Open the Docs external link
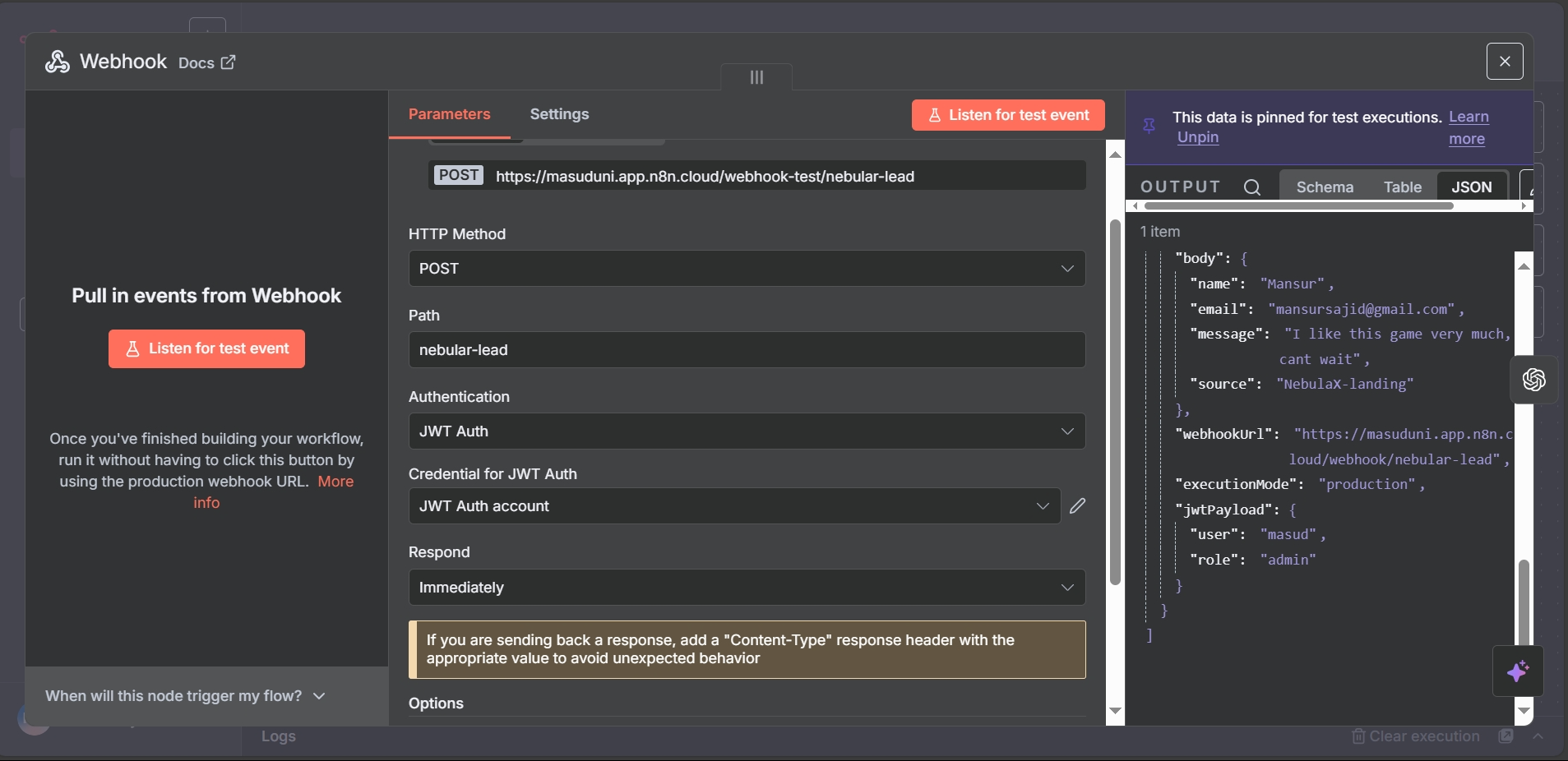This screenshot has height=761, width=1568. 207,62
